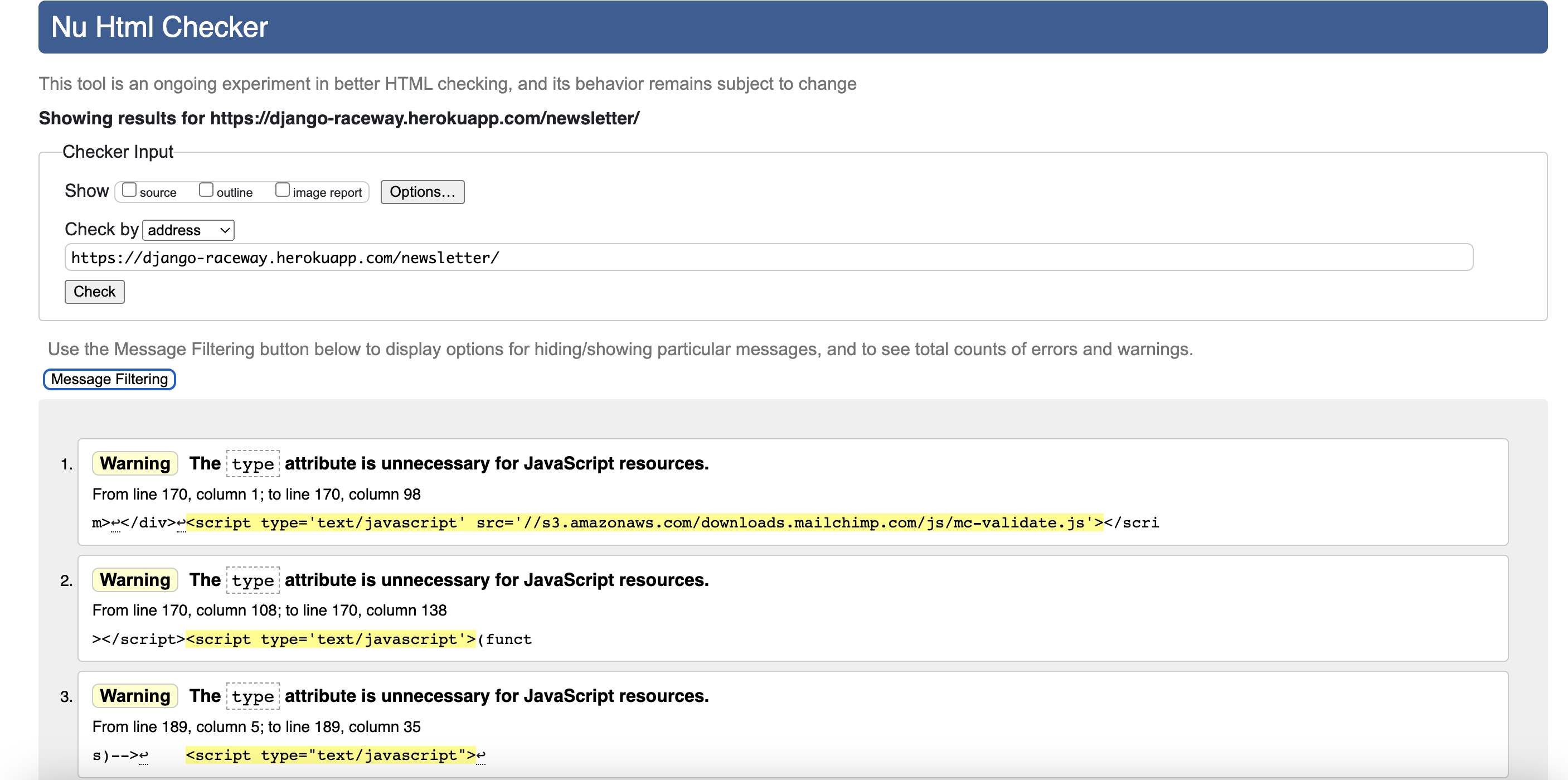Click highlighted script snippet in warning 3
1568x780 pixels.
(331, 755)
